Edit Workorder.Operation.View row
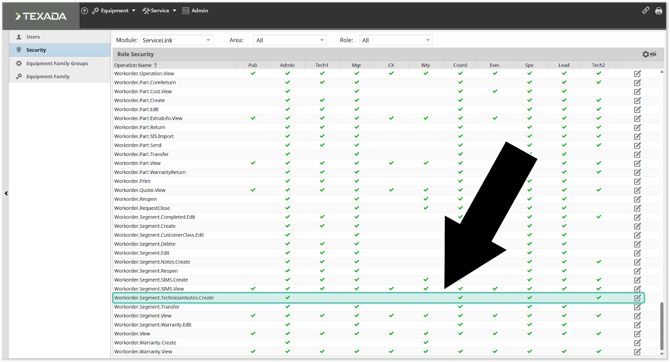The height and width of the screenshot is (362, 670). [x=637, y=74]
